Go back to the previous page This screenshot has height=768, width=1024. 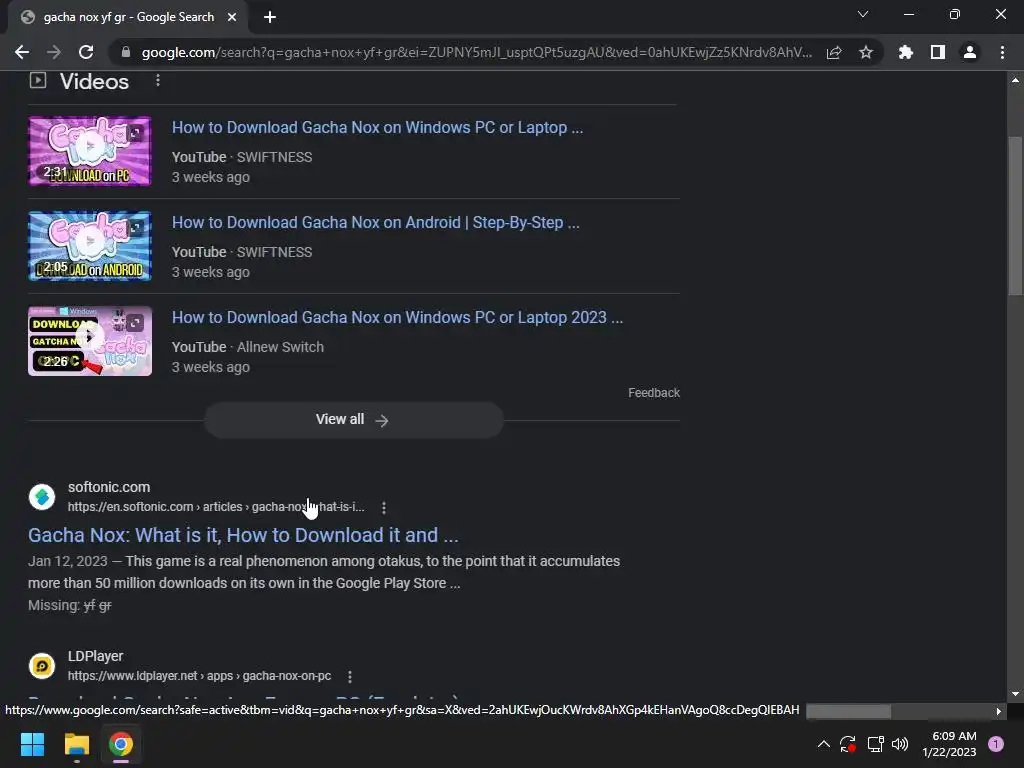click(x=22, y=52)
